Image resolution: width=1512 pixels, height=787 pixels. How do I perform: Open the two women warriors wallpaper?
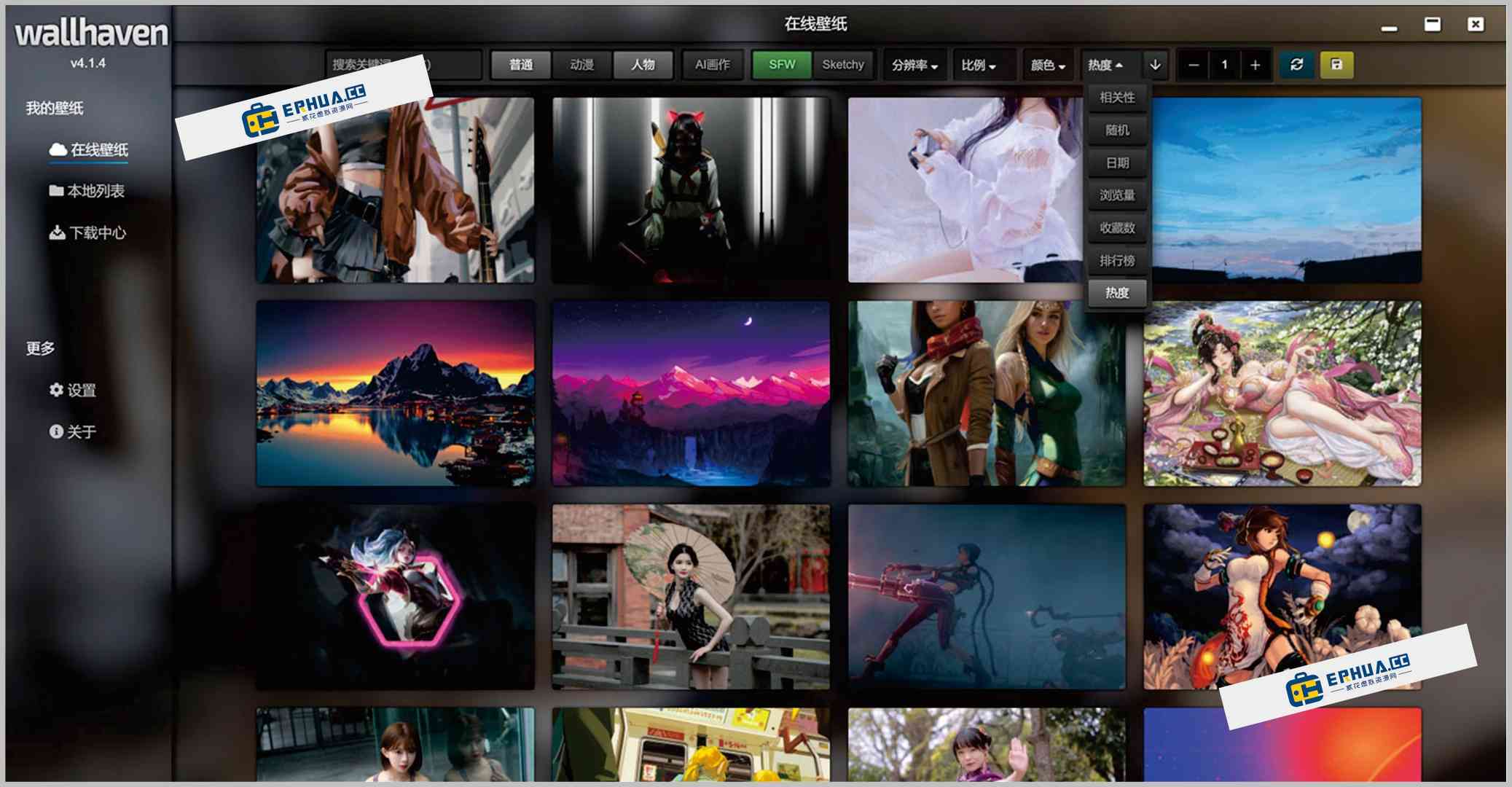(987, 393)
